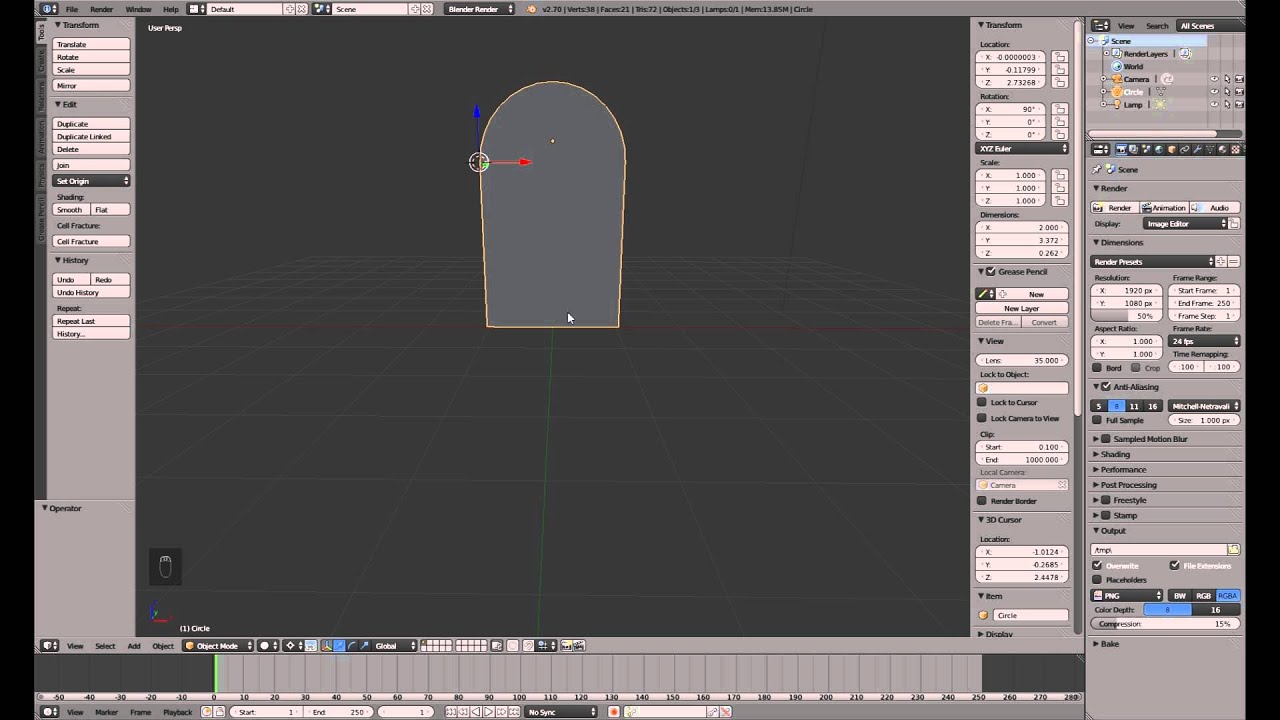This screenshot has height=720, width=1280.
Task: Open the Set Origin dropdown
Action: 91,181
